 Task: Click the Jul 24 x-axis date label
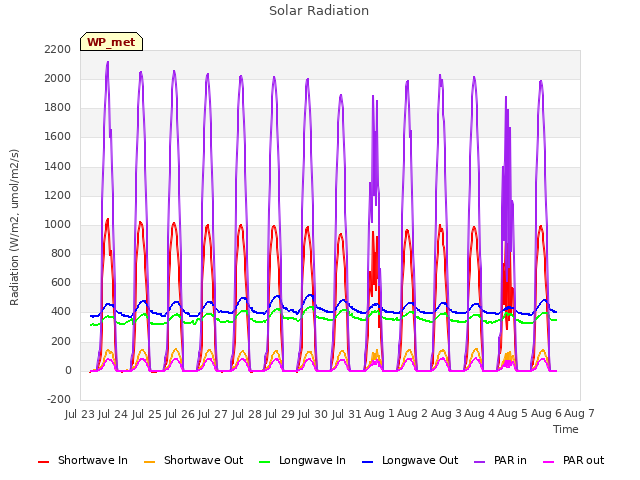coord(113,414)
